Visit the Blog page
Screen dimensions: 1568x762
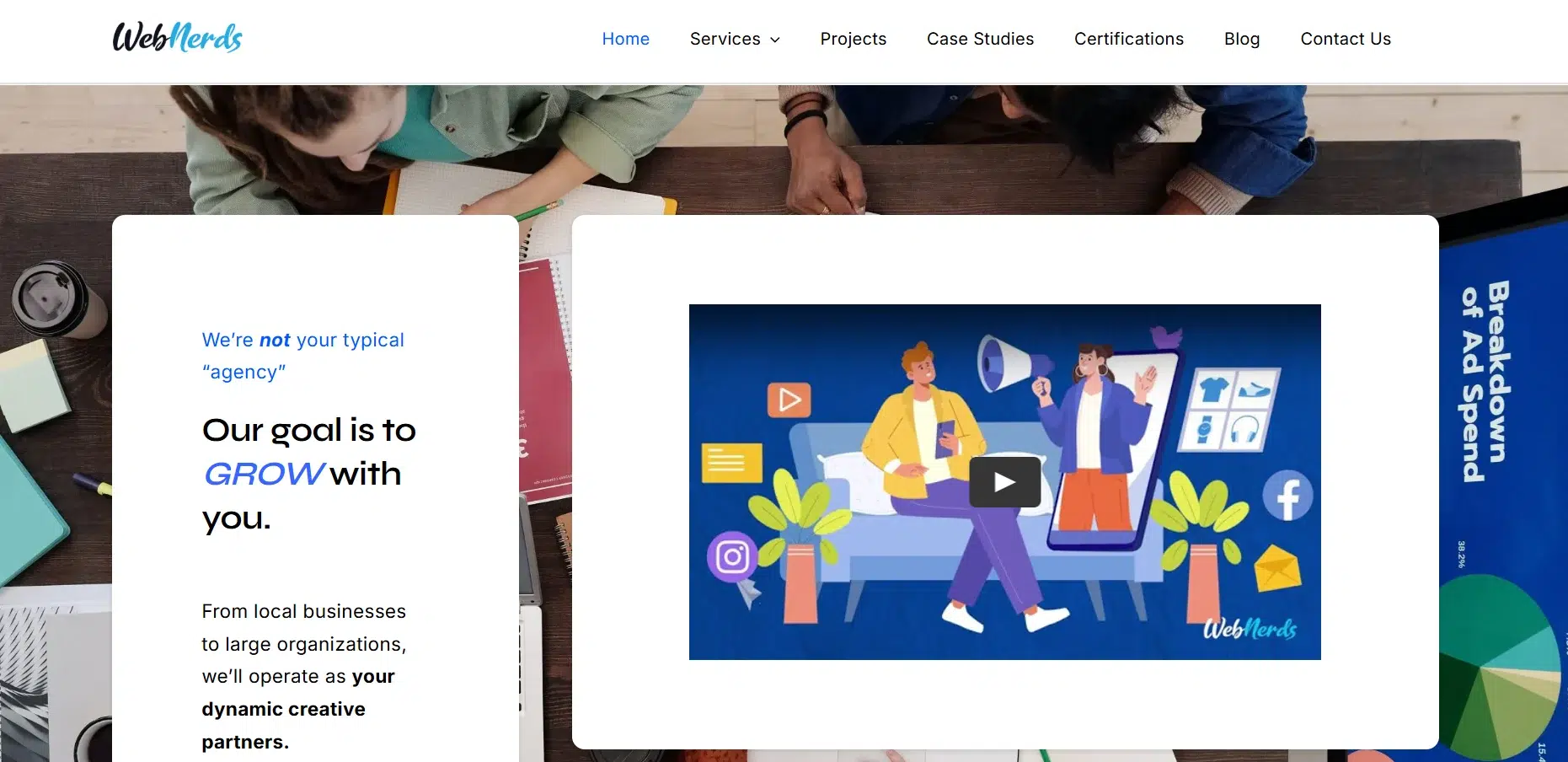click(x=1241, y=39)
